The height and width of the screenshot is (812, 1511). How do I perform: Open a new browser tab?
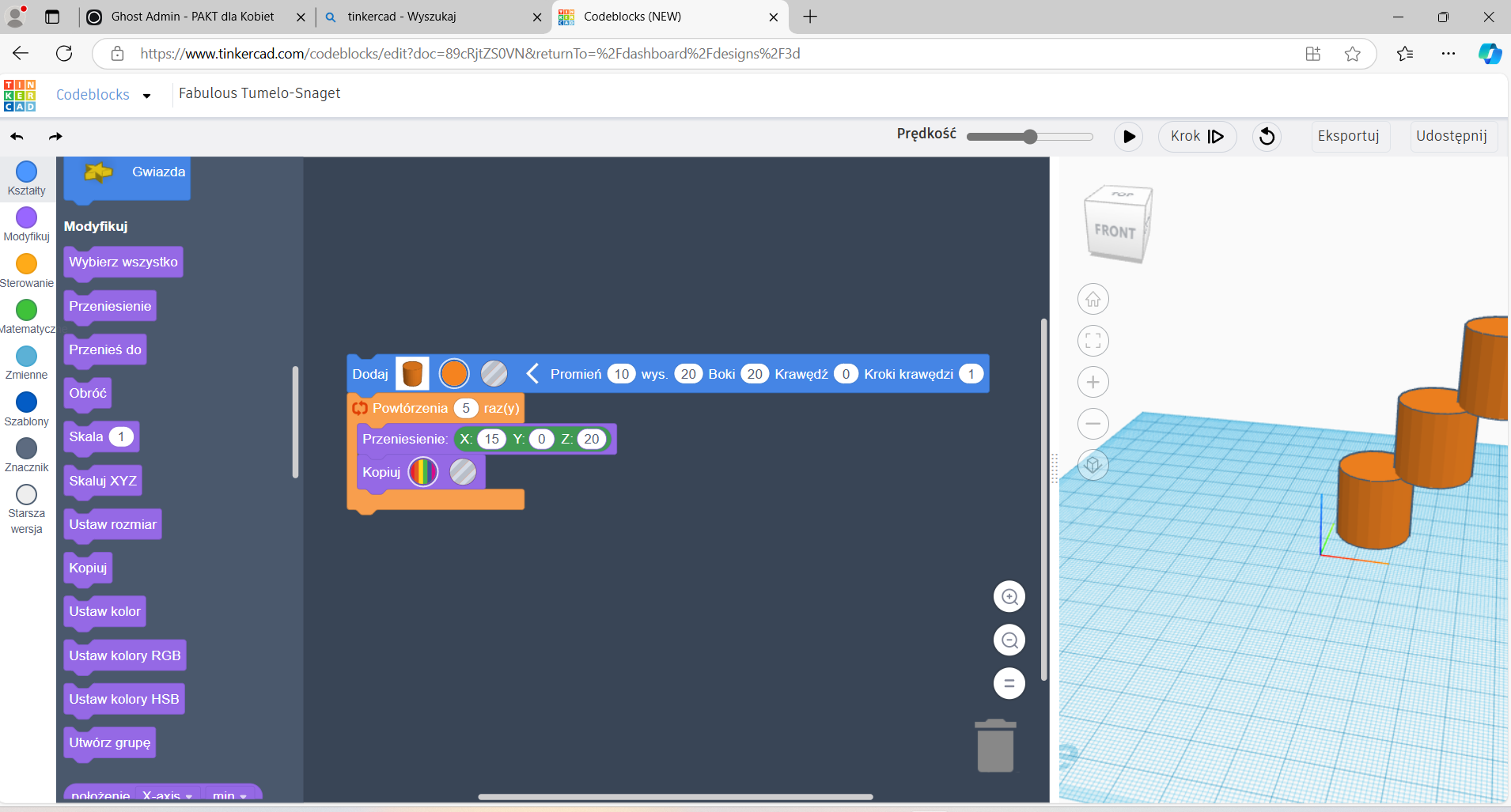(x=810, y=17)
